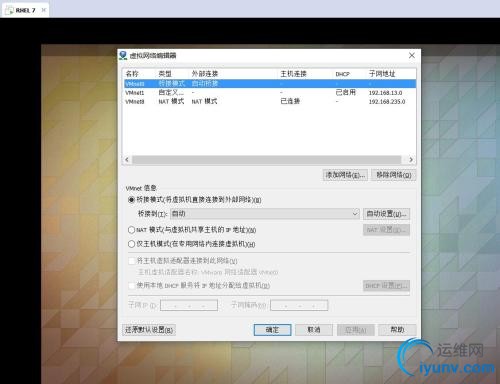Screen dimensions: 500x384
Task: Click the list's right scroll arrow
Action: tap(411, 160)
